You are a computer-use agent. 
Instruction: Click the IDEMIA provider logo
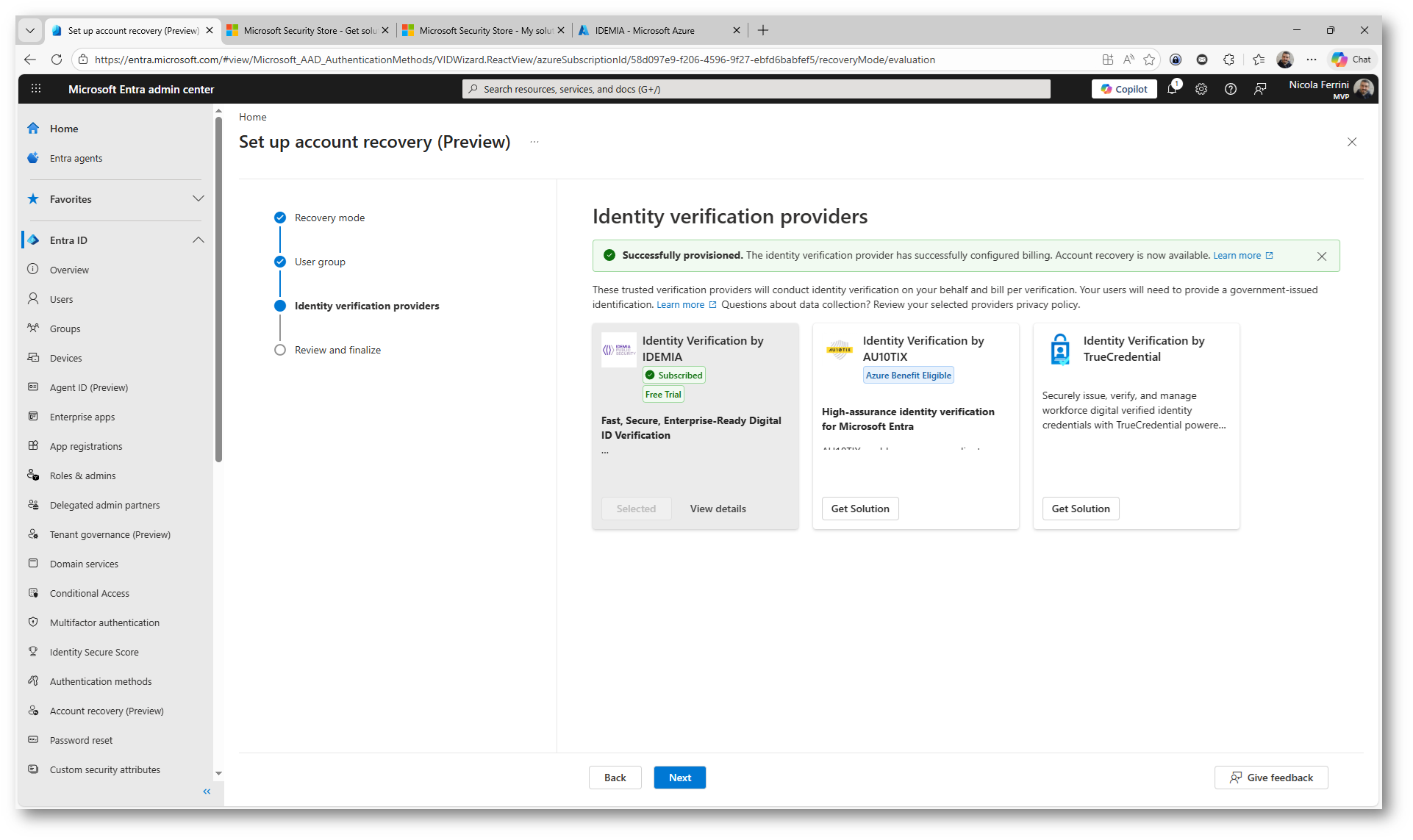pos(618,350)
